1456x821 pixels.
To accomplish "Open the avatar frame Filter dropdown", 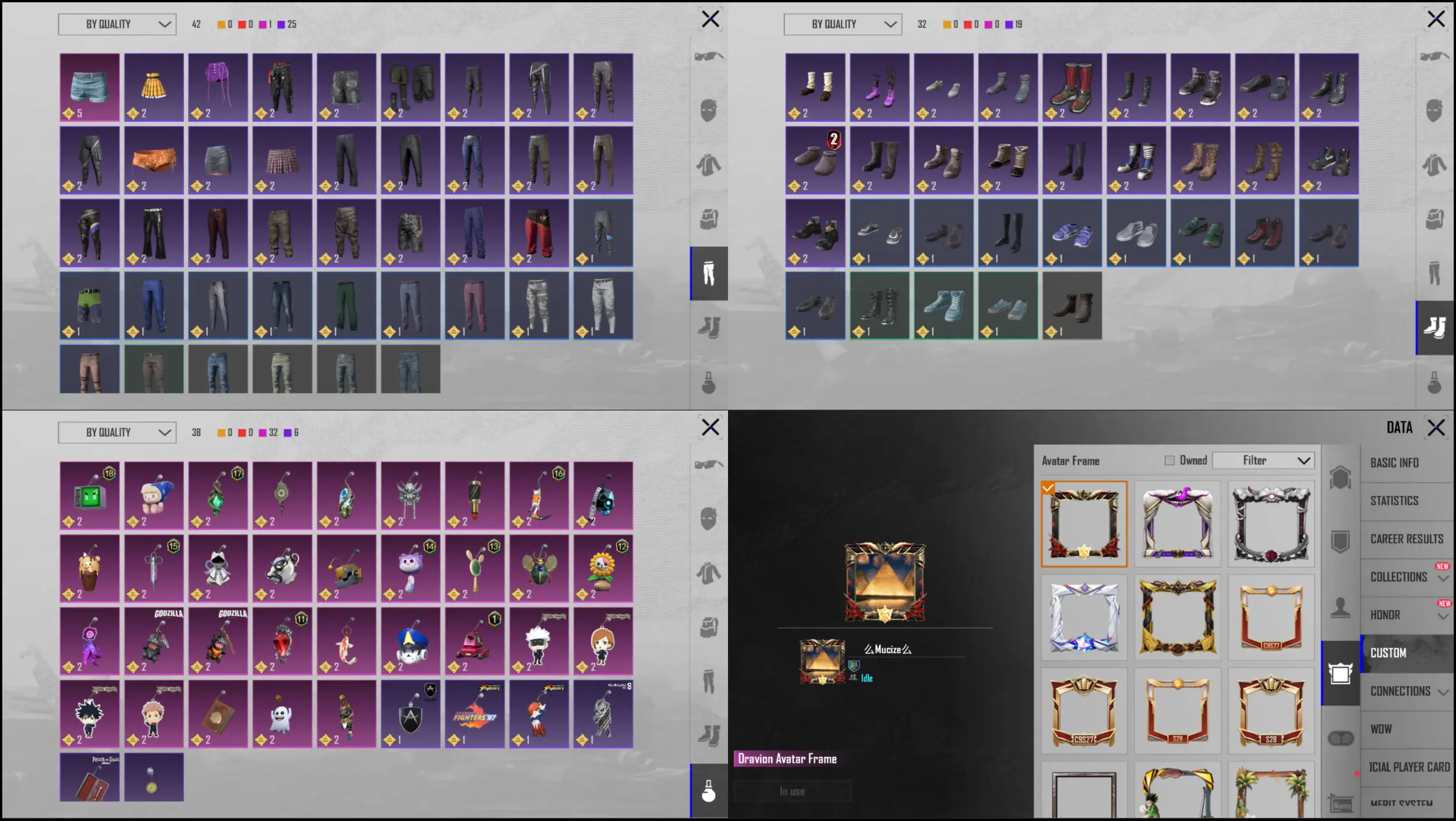I will [1263, 461].
